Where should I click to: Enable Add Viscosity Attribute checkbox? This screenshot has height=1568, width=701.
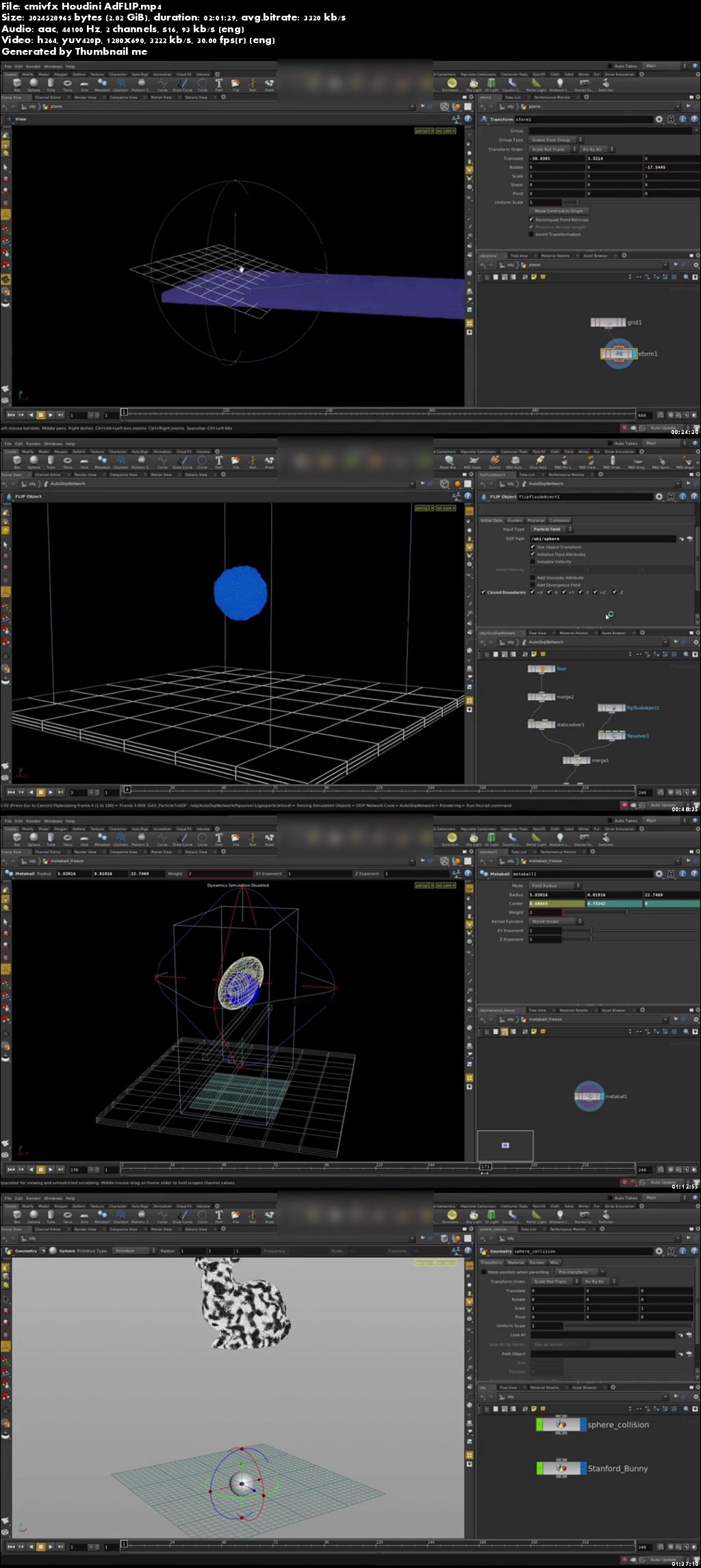coord(533,578)
